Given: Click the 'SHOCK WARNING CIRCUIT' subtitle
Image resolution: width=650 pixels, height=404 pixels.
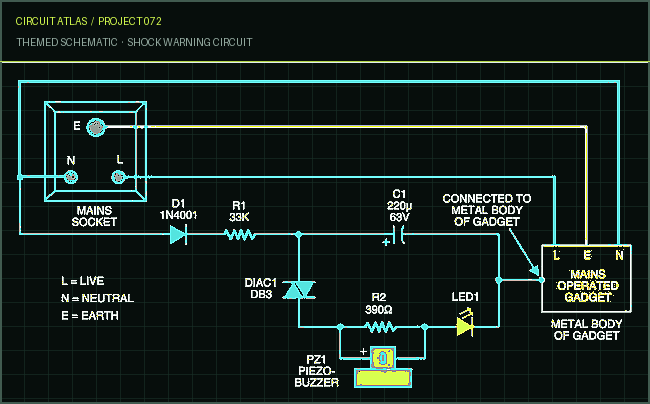Looking at the screenshot, I should 190,42.
